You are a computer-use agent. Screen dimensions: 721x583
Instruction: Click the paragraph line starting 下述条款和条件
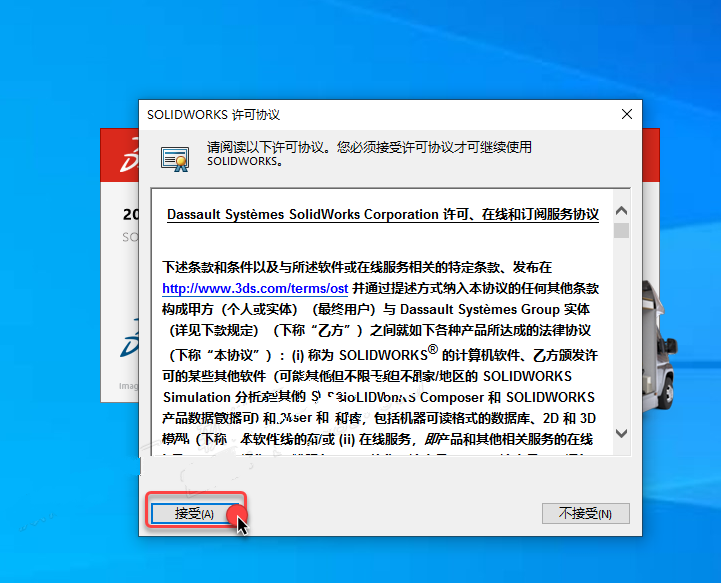pyautogui.click(x=357, y=267)
